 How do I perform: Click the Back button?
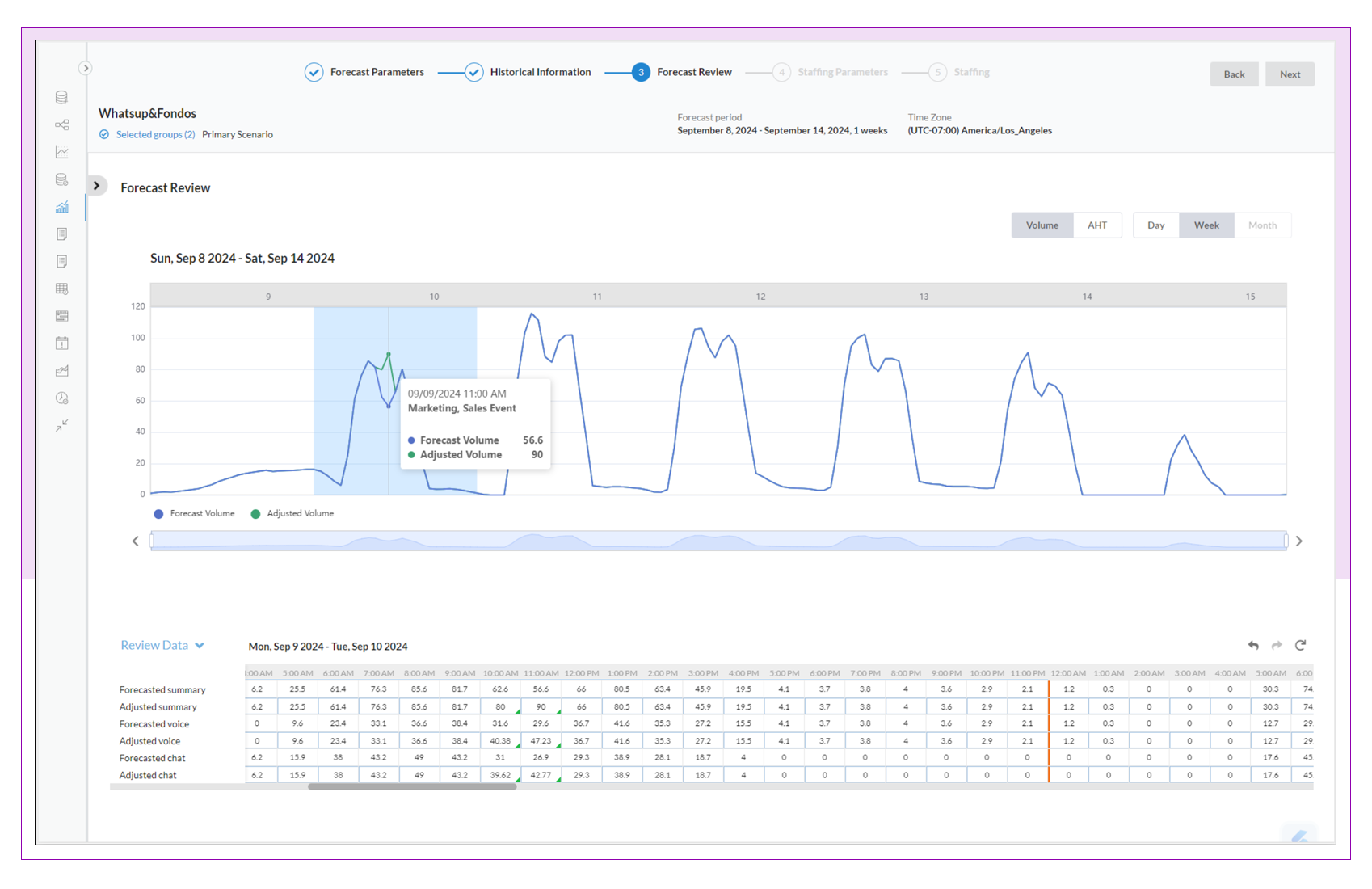tap(1234, 74)
